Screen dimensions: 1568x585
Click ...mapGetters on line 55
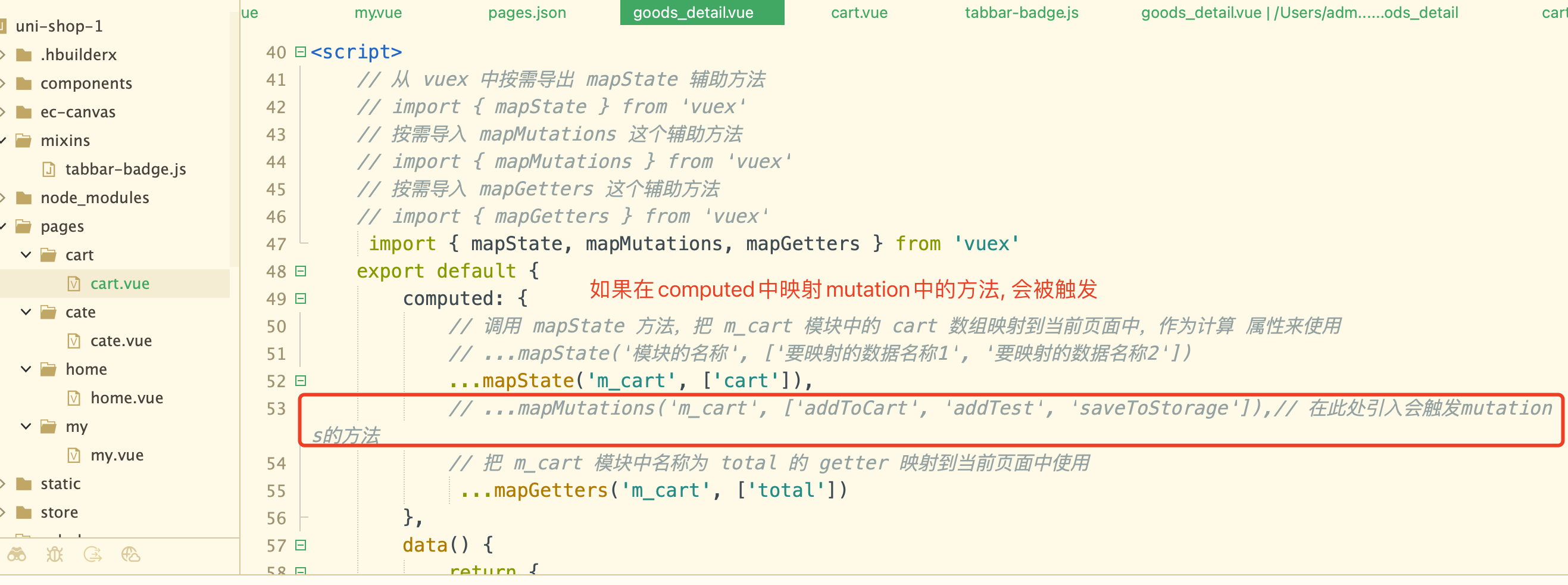point(534,490)
